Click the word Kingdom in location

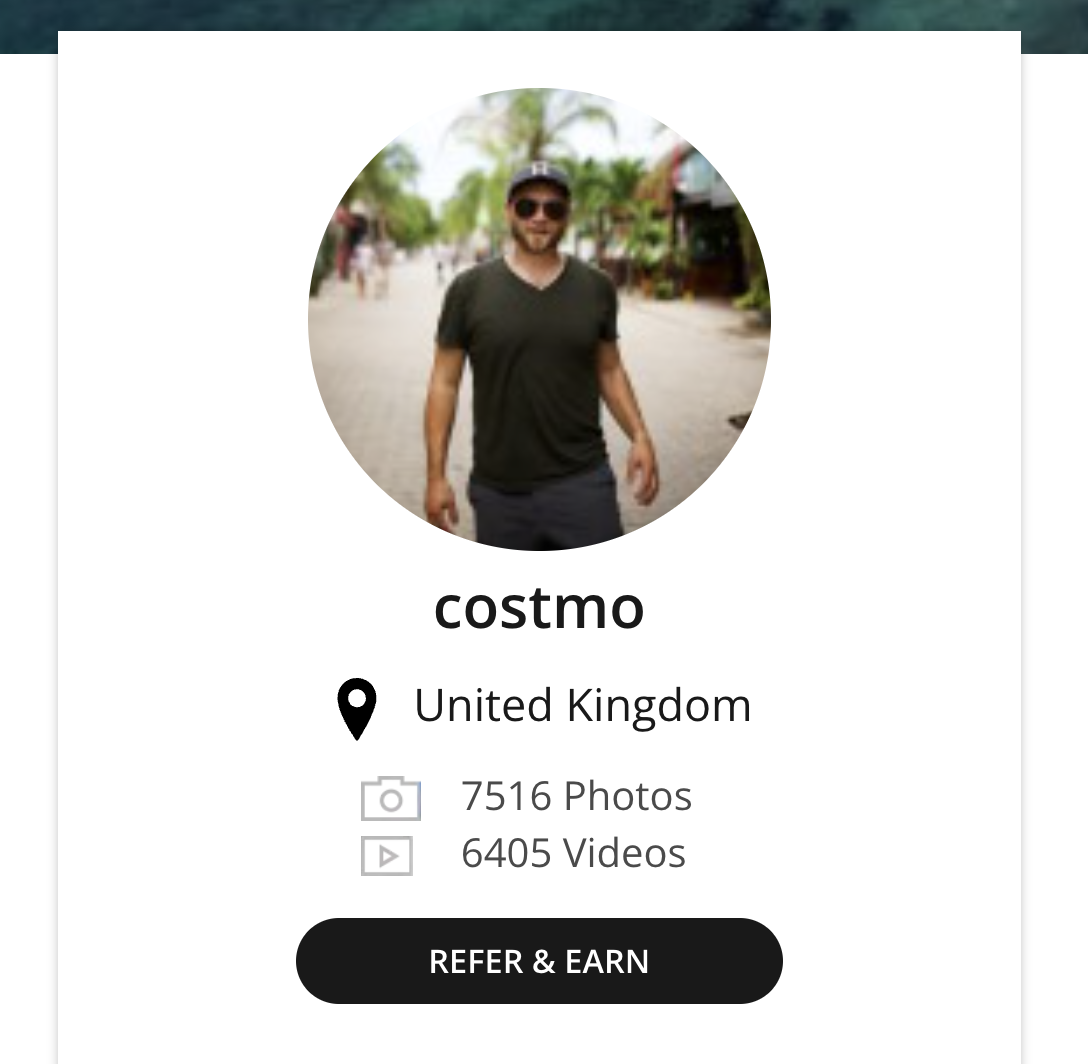tap(658, 707)
